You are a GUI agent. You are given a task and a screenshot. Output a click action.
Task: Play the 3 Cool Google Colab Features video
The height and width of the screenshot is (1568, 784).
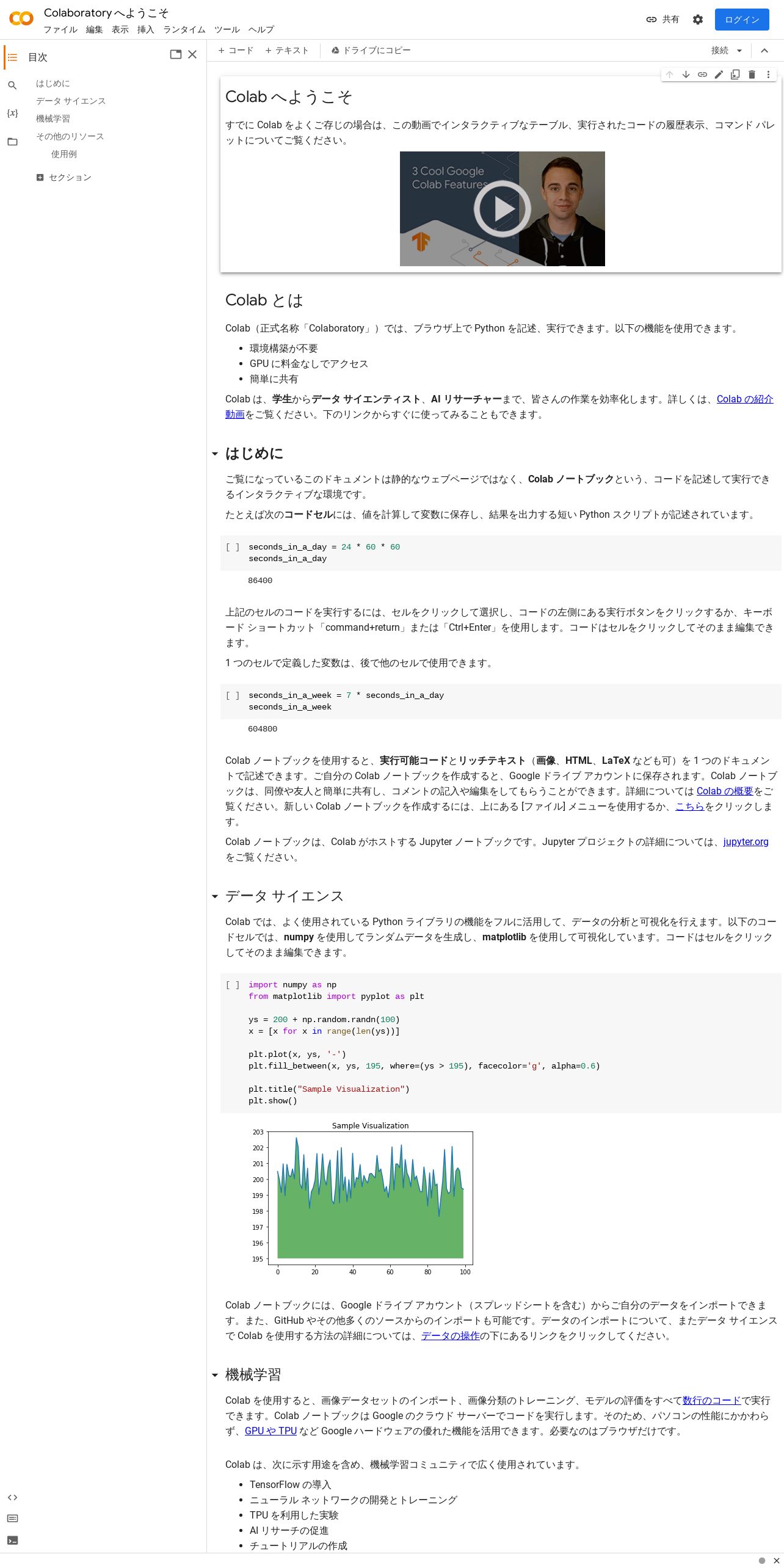pos(503,209)
